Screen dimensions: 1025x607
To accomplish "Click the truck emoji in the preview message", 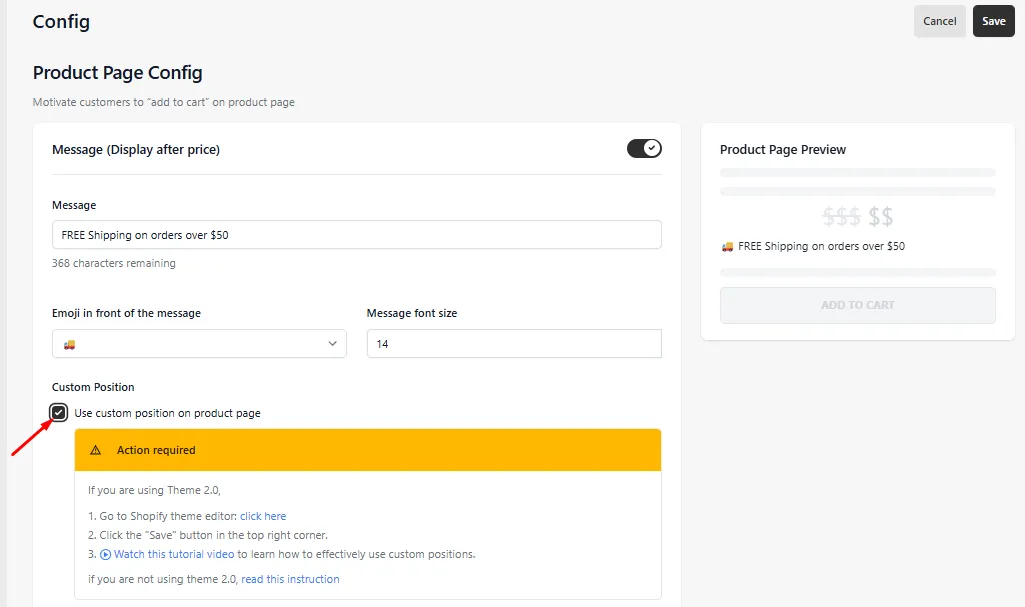I will tap(727, 247).
